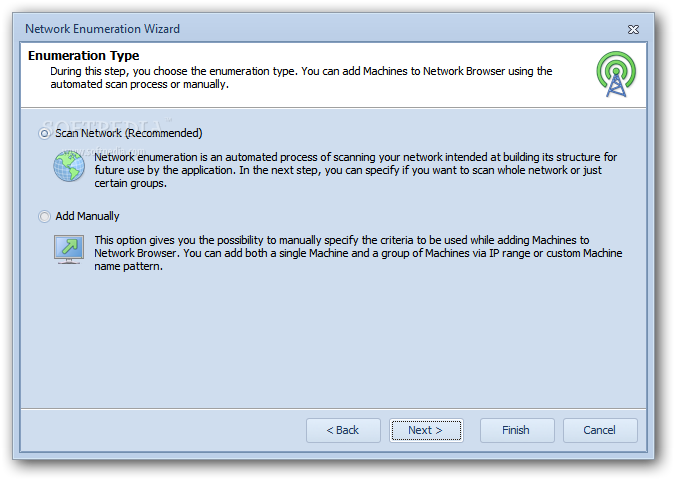Click the Finish button

[x=517, y=430]
